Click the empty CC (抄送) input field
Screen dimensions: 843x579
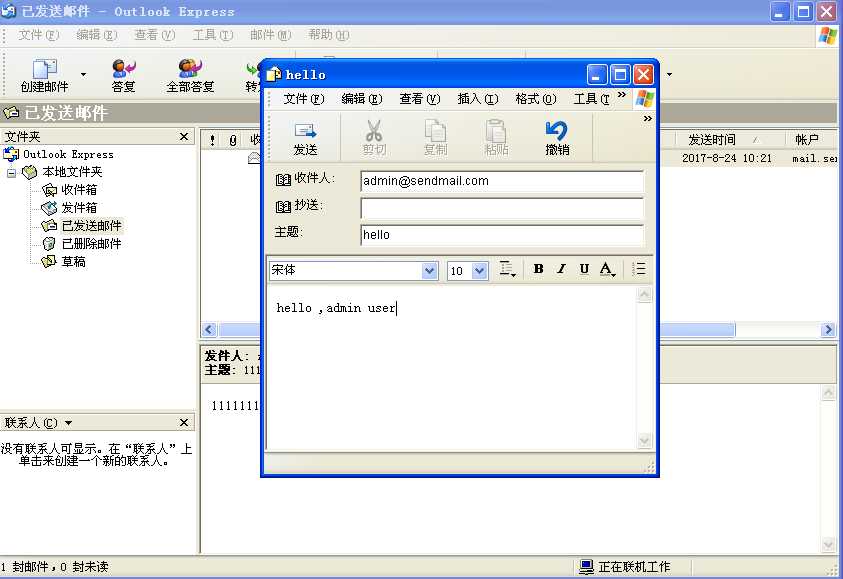coord(502,208)
